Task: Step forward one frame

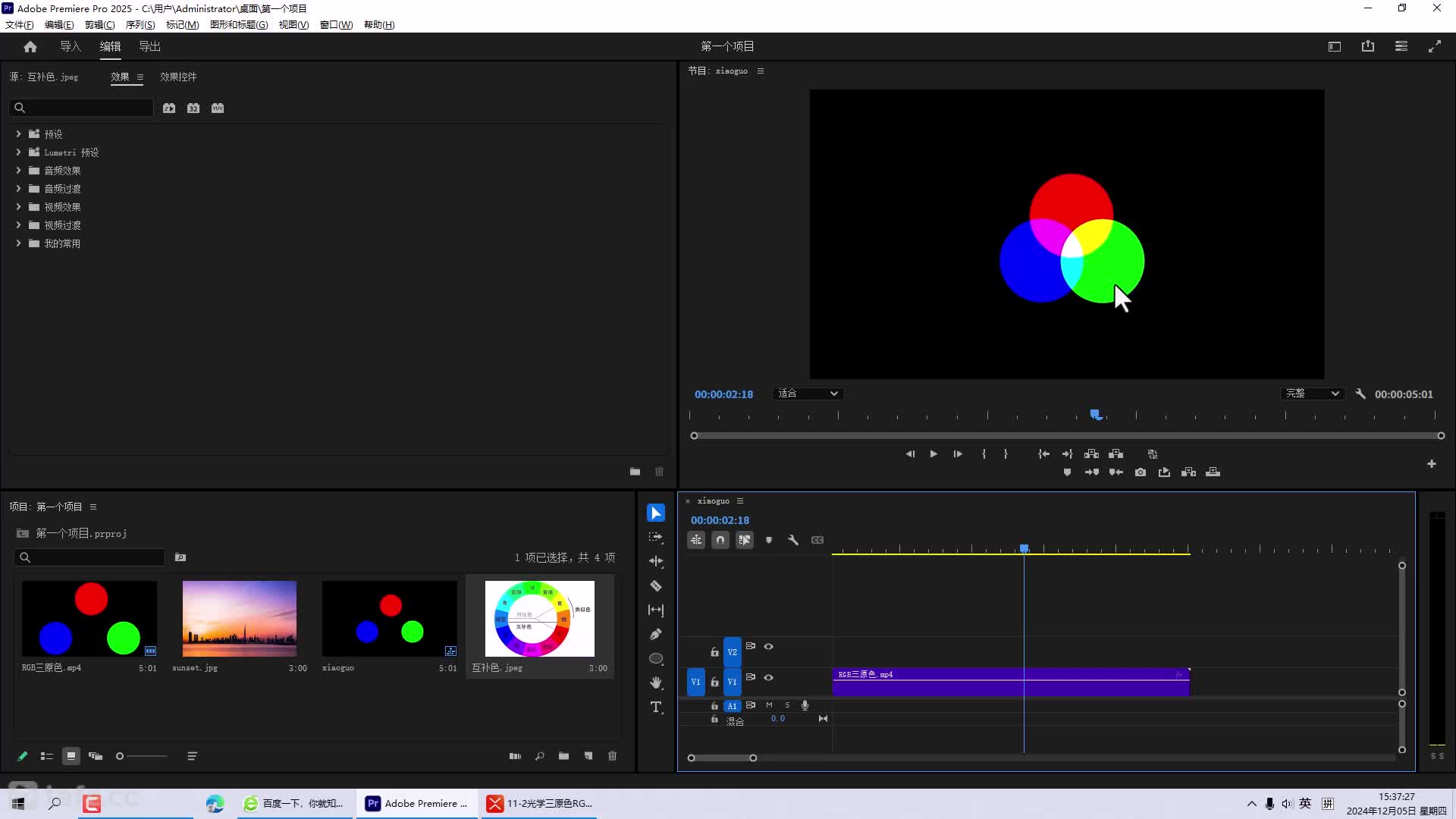Action: click(x=958, y=454)
